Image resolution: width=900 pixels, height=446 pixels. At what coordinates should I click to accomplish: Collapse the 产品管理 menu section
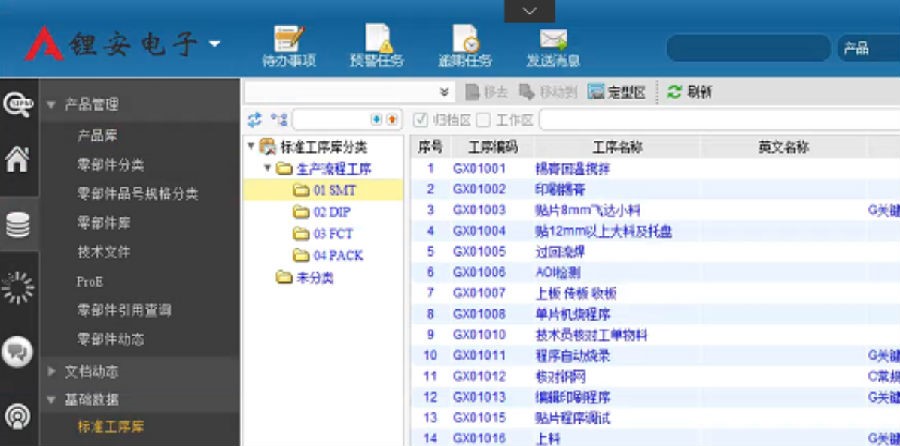52,104
